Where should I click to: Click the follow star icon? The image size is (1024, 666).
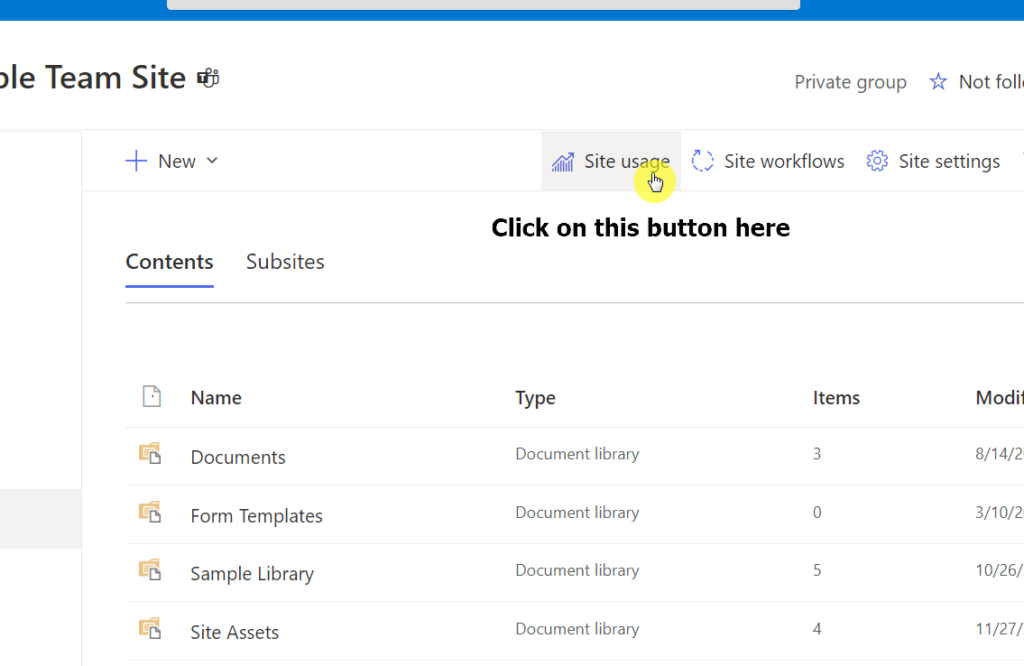[938, 82]
